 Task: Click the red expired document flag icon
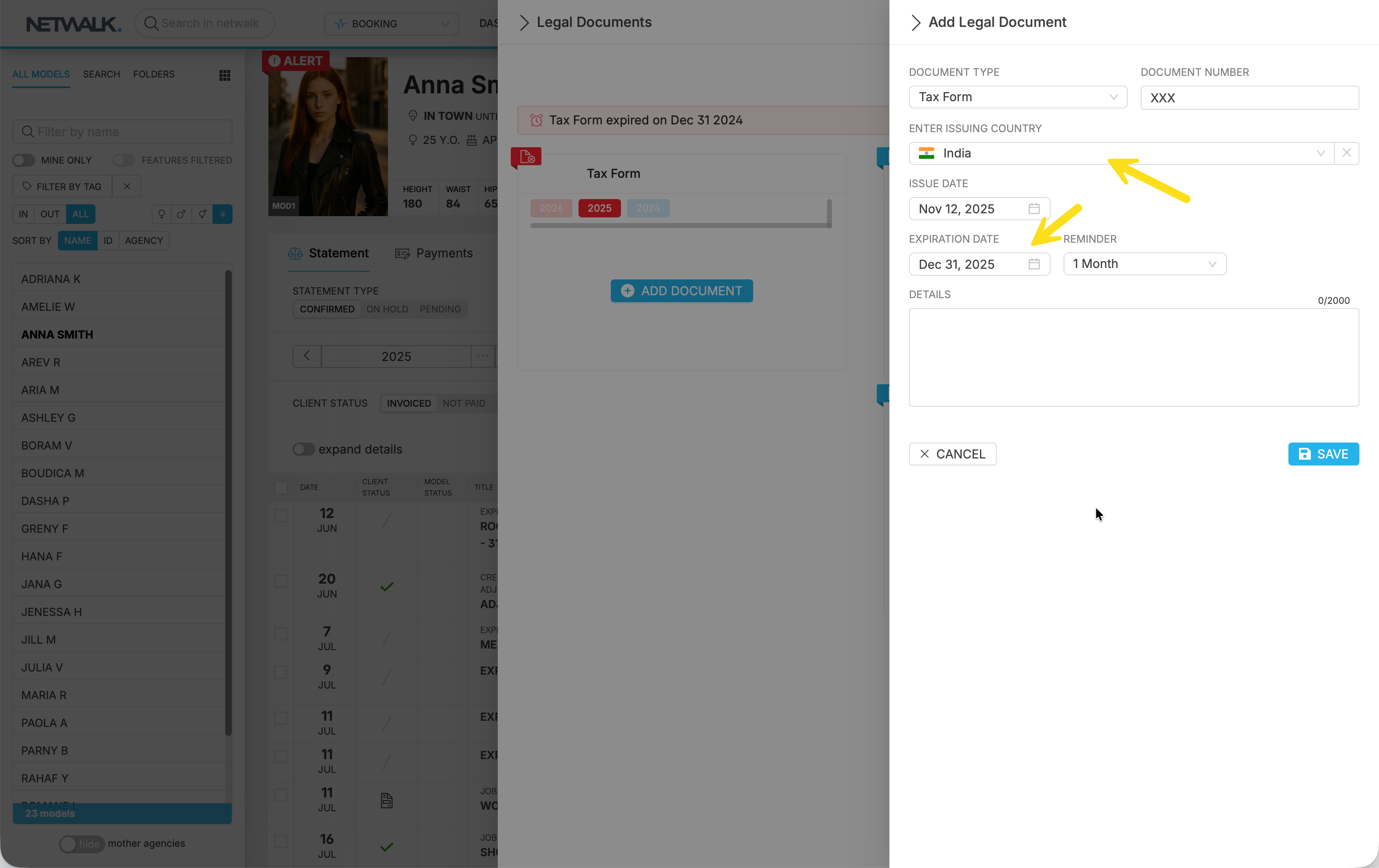[527, 157]
